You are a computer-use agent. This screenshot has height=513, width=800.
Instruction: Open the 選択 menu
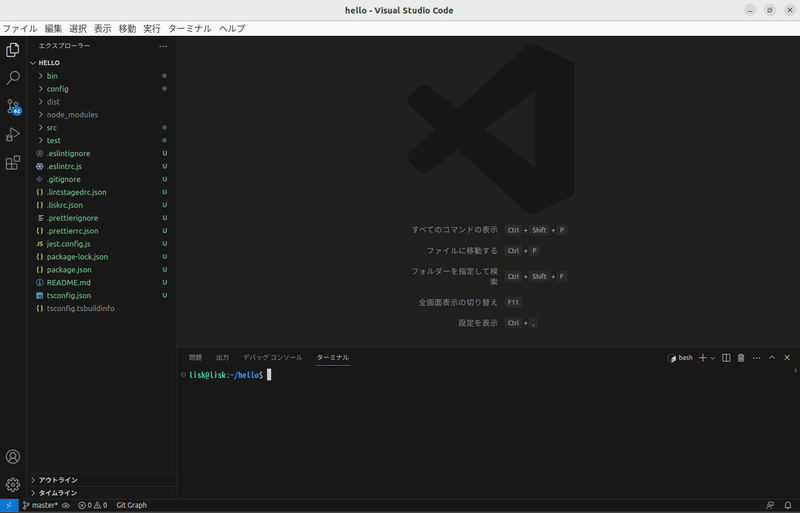pyautogui.click(x=78, y=29)
